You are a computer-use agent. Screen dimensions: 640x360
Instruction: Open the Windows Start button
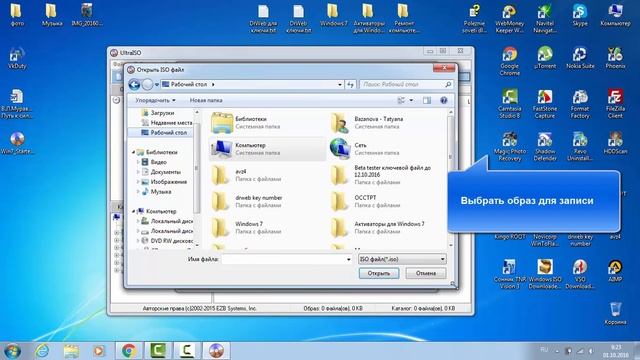(x=12, y=351)
